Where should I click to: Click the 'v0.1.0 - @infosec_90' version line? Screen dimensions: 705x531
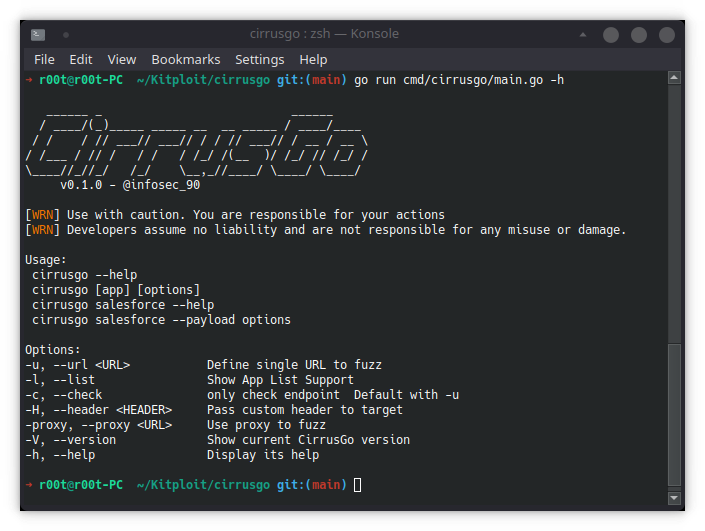(130, 185)
